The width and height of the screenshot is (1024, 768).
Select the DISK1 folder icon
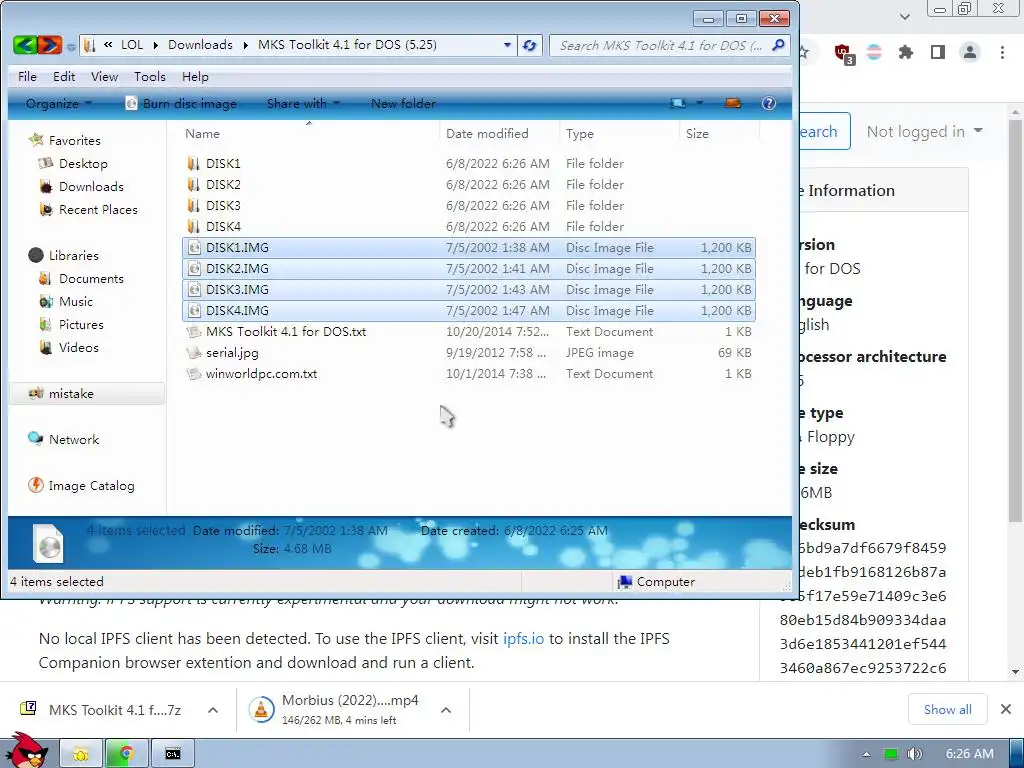tap(193, 163)
